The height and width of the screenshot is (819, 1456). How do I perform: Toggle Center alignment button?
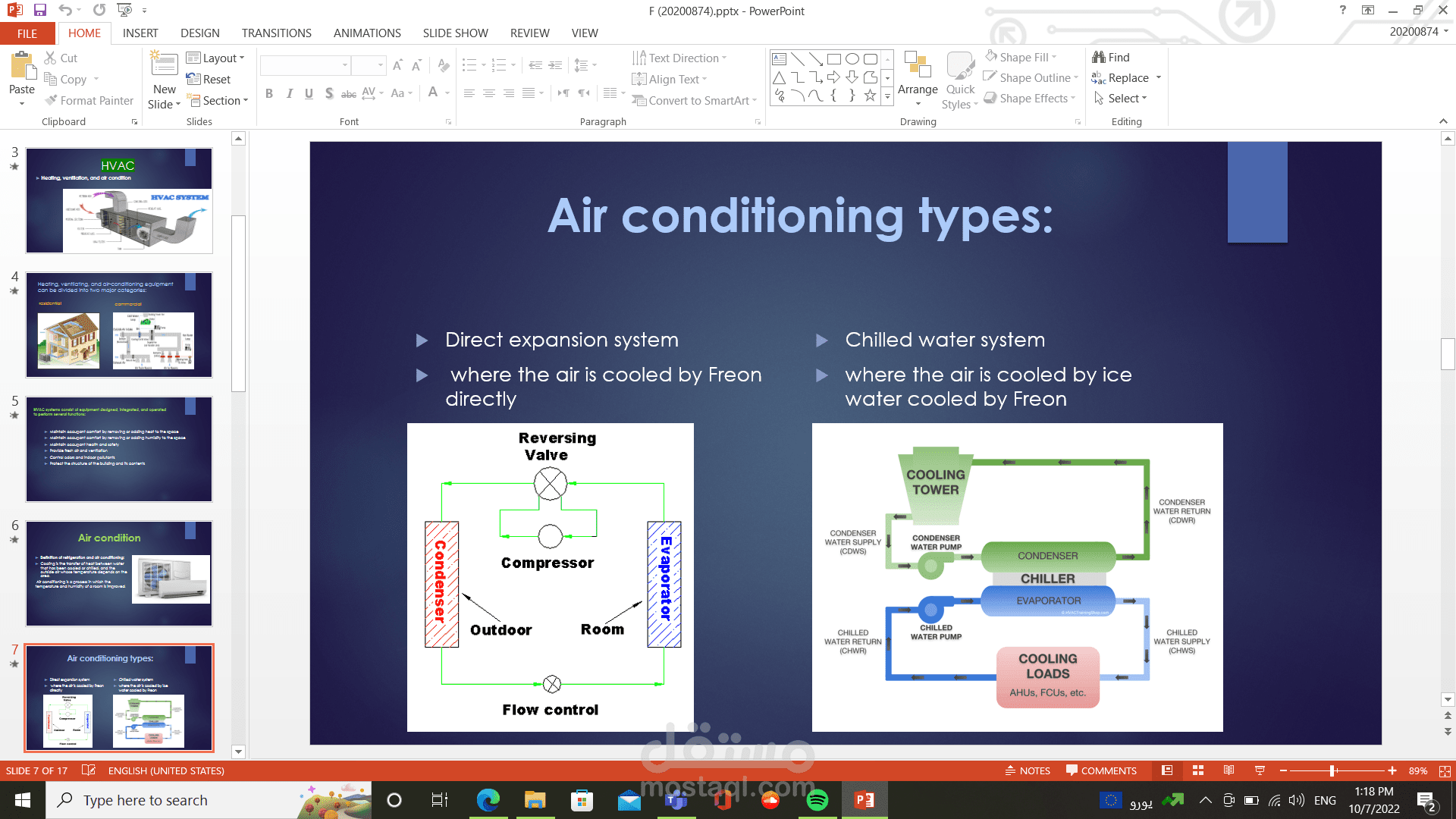489,93
